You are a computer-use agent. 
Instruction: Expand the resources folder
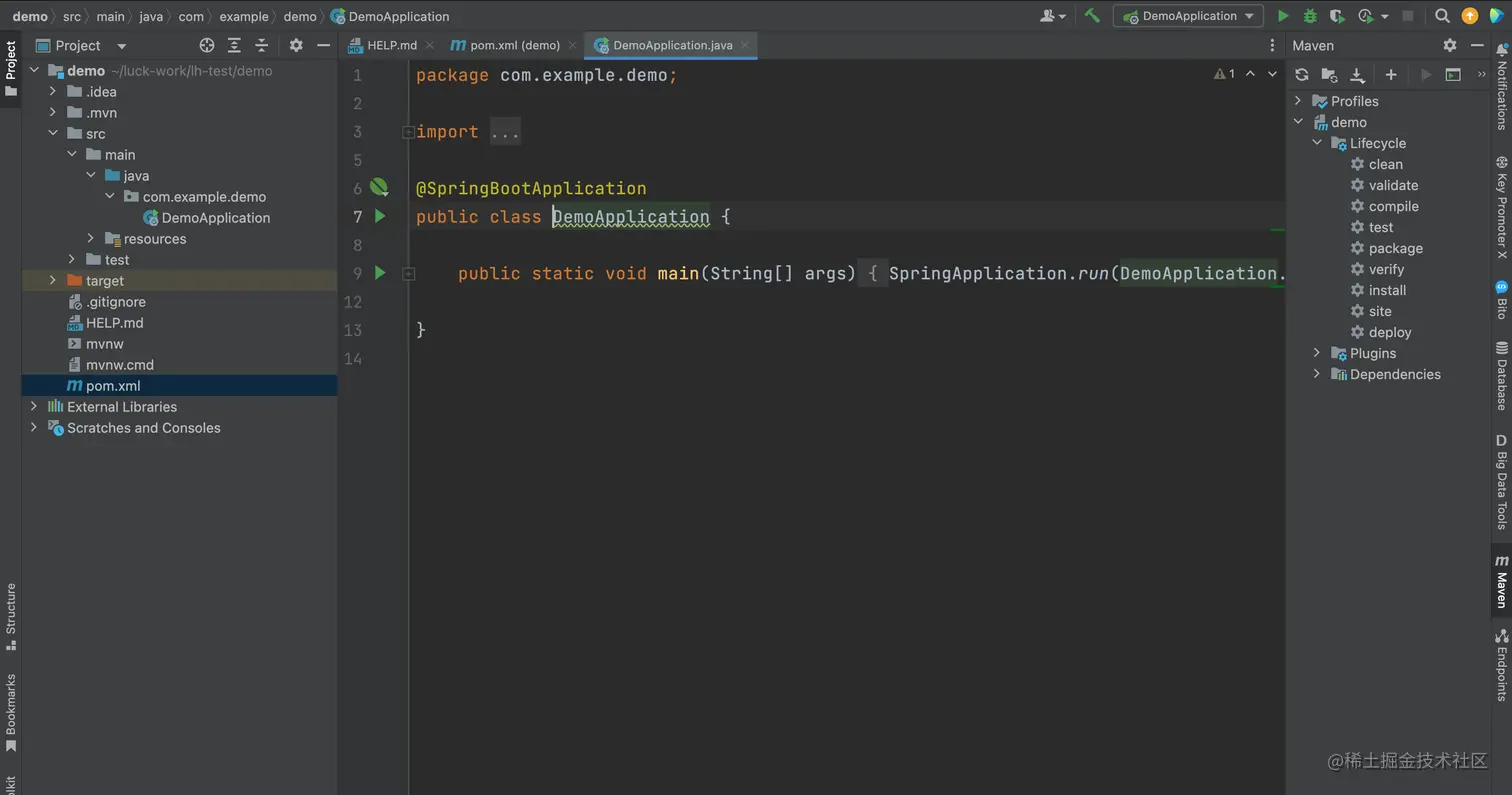pyautogui.click(x=91, y=238)
